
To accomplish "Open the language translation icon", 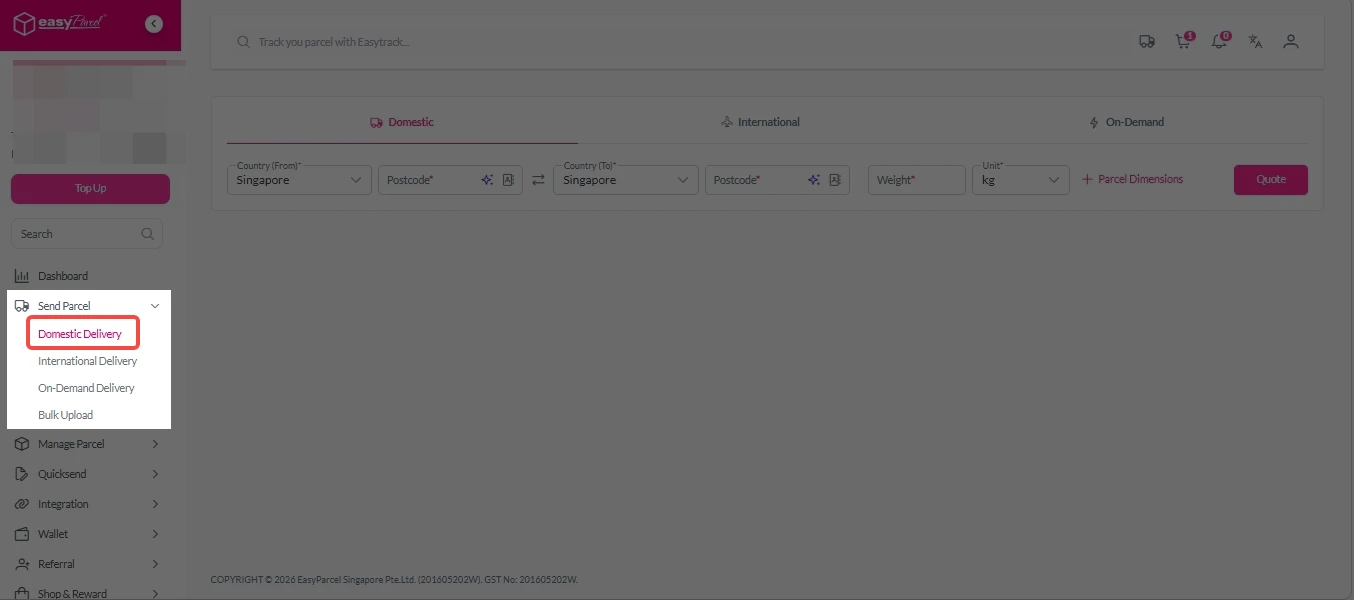I will point(1255,42).
